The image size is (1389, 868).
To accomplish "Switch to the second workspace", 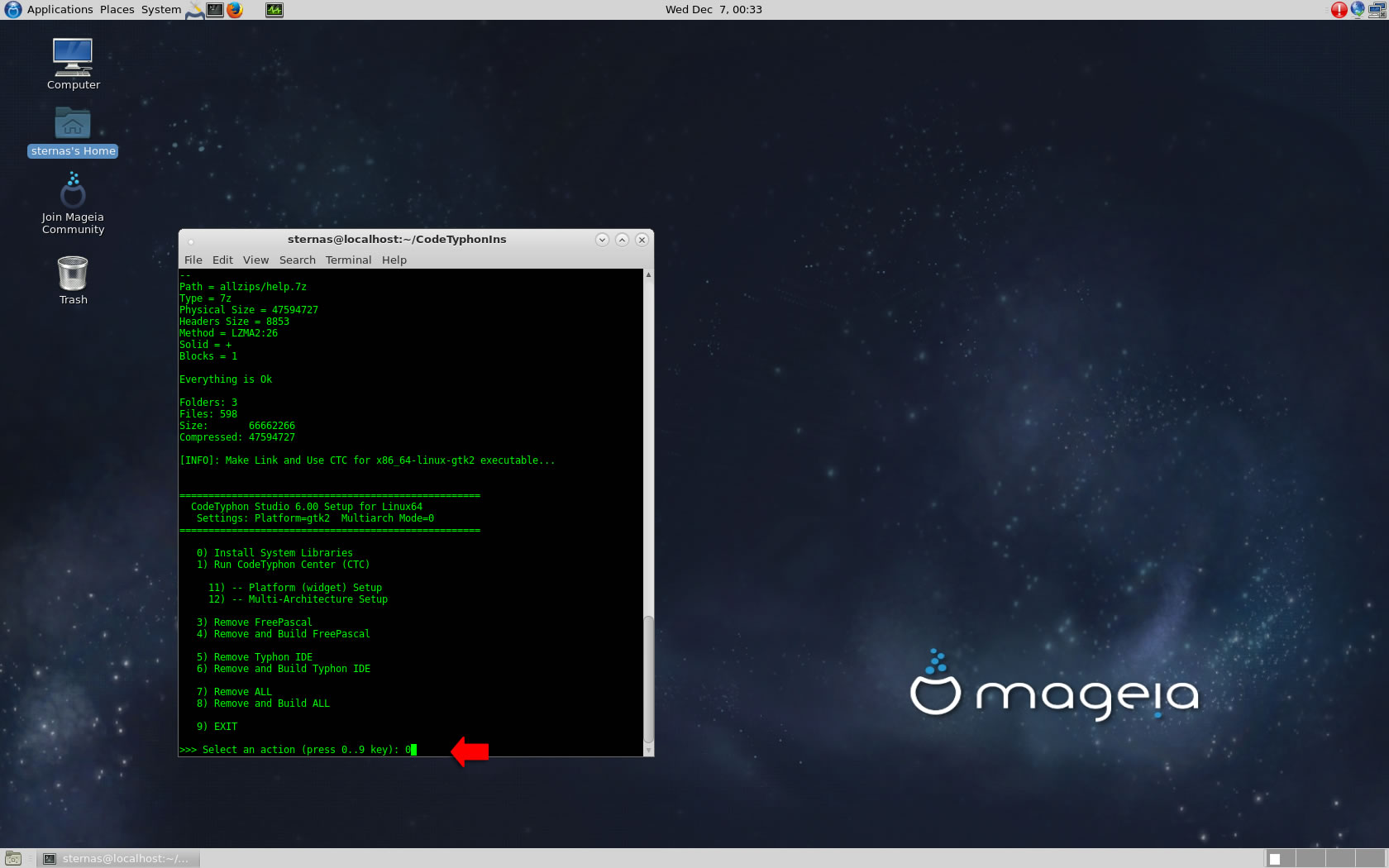I will click(x=1310, y=859).
